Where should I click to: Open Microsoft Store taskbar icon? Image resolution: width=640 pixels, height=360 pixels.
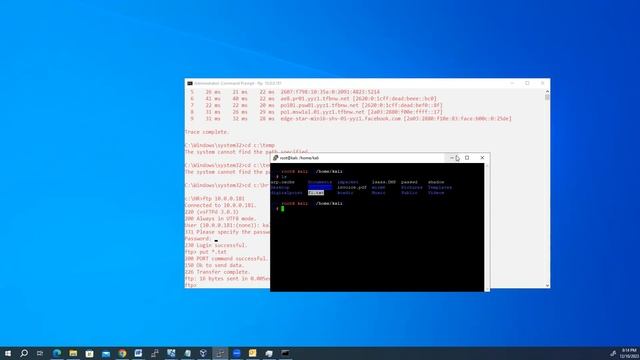[x=89, y=353]
